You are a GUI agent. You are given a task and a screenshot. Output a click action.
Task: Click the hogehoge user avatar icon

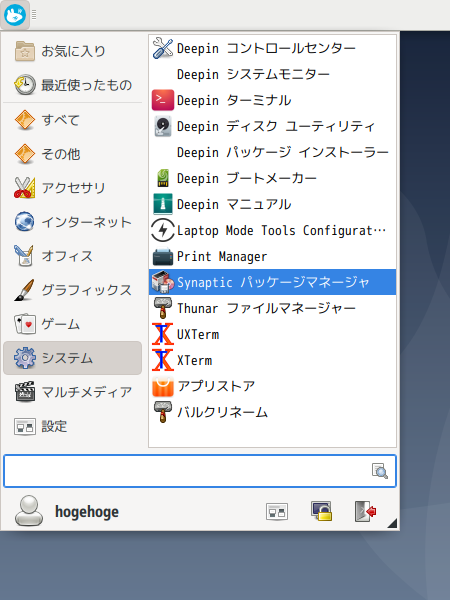click(x=29, y=511)
